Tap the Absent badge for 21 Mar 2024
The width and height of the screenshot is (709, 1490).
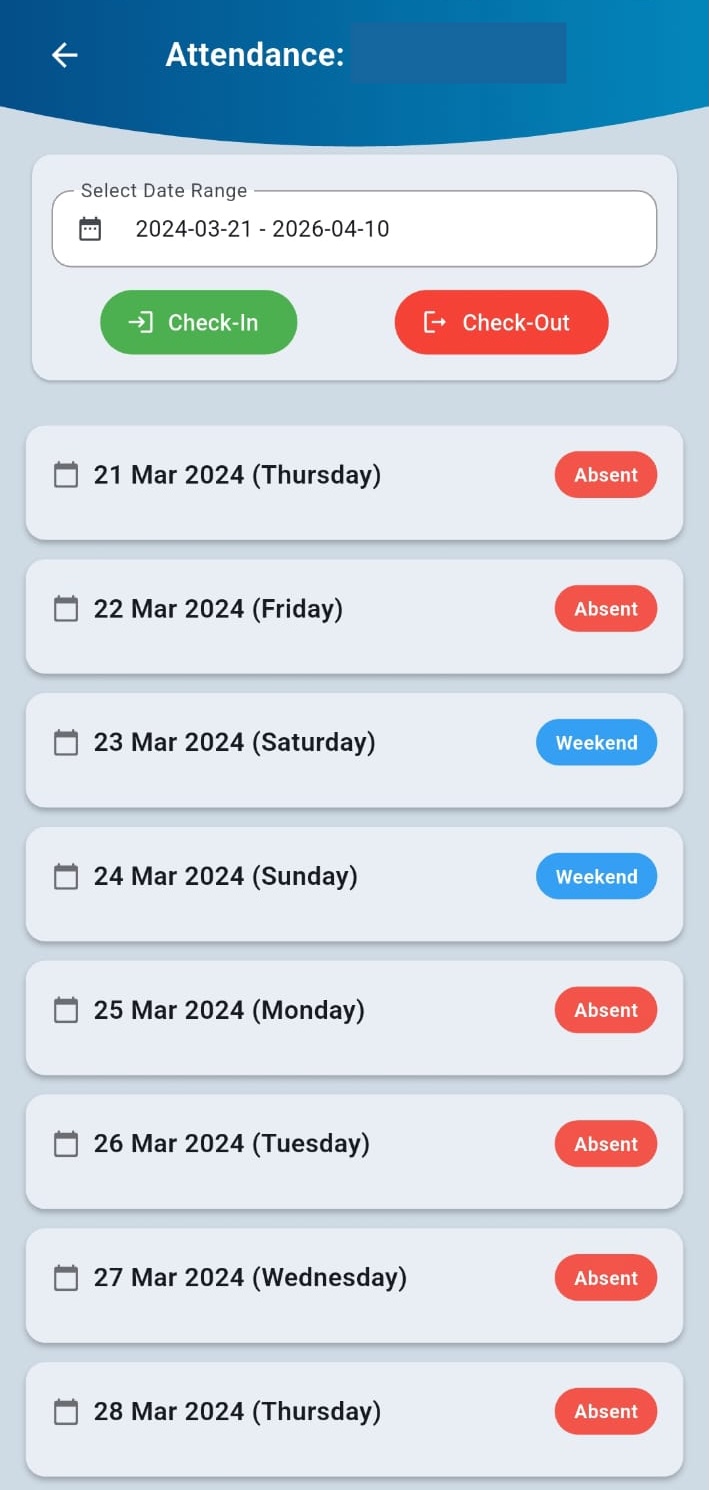point(605,475)
